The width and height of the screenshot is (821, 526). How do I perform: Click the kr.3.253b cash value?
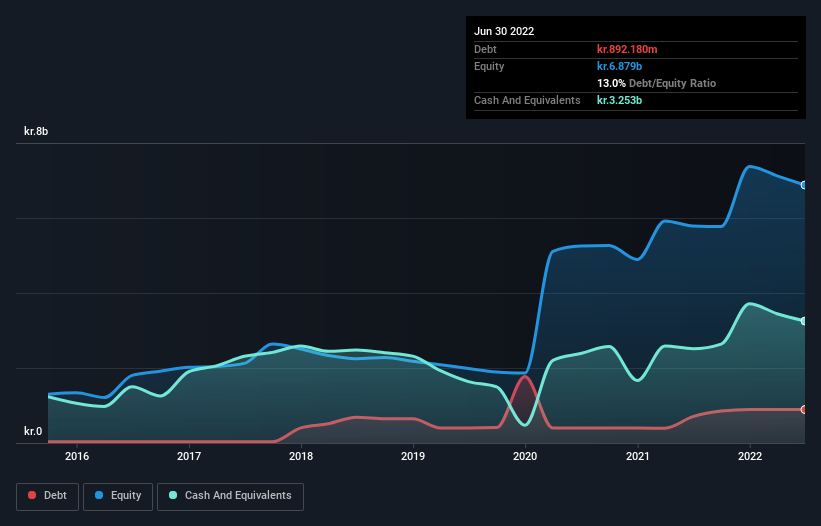click(619, 100)
